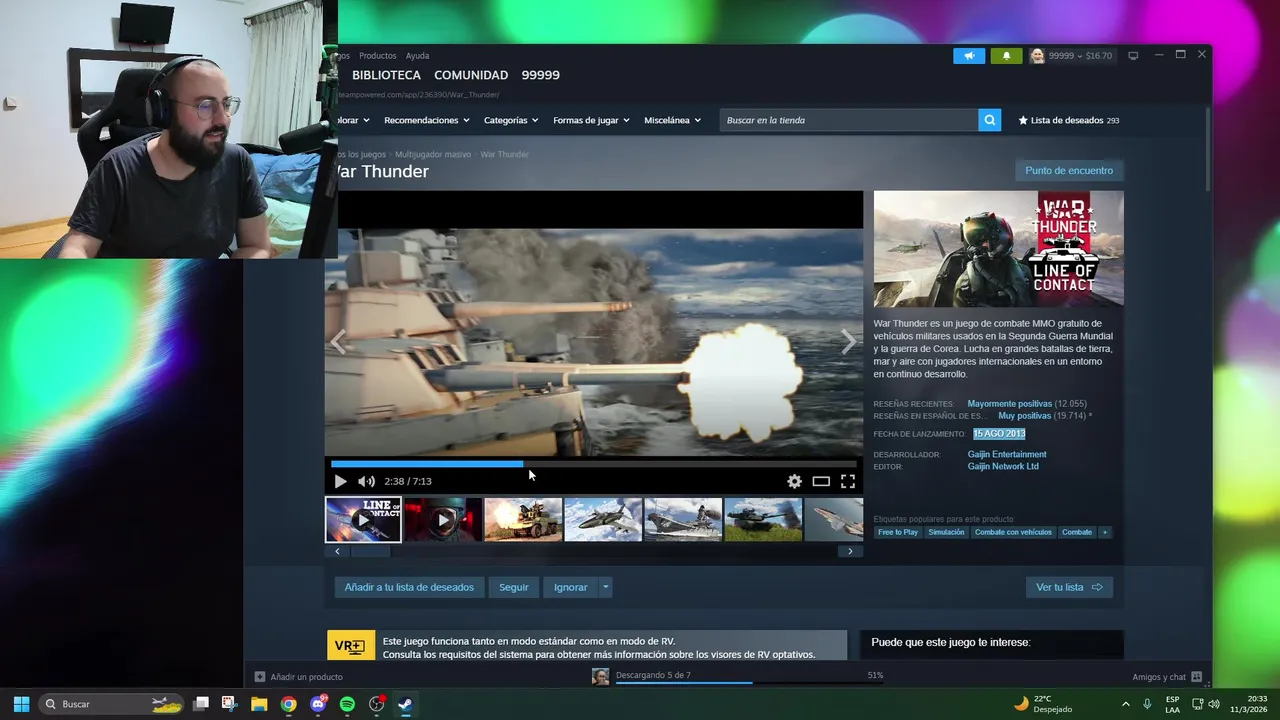Click Ignorar button
The image size is (1280, 720).
(x=571, y=587)
